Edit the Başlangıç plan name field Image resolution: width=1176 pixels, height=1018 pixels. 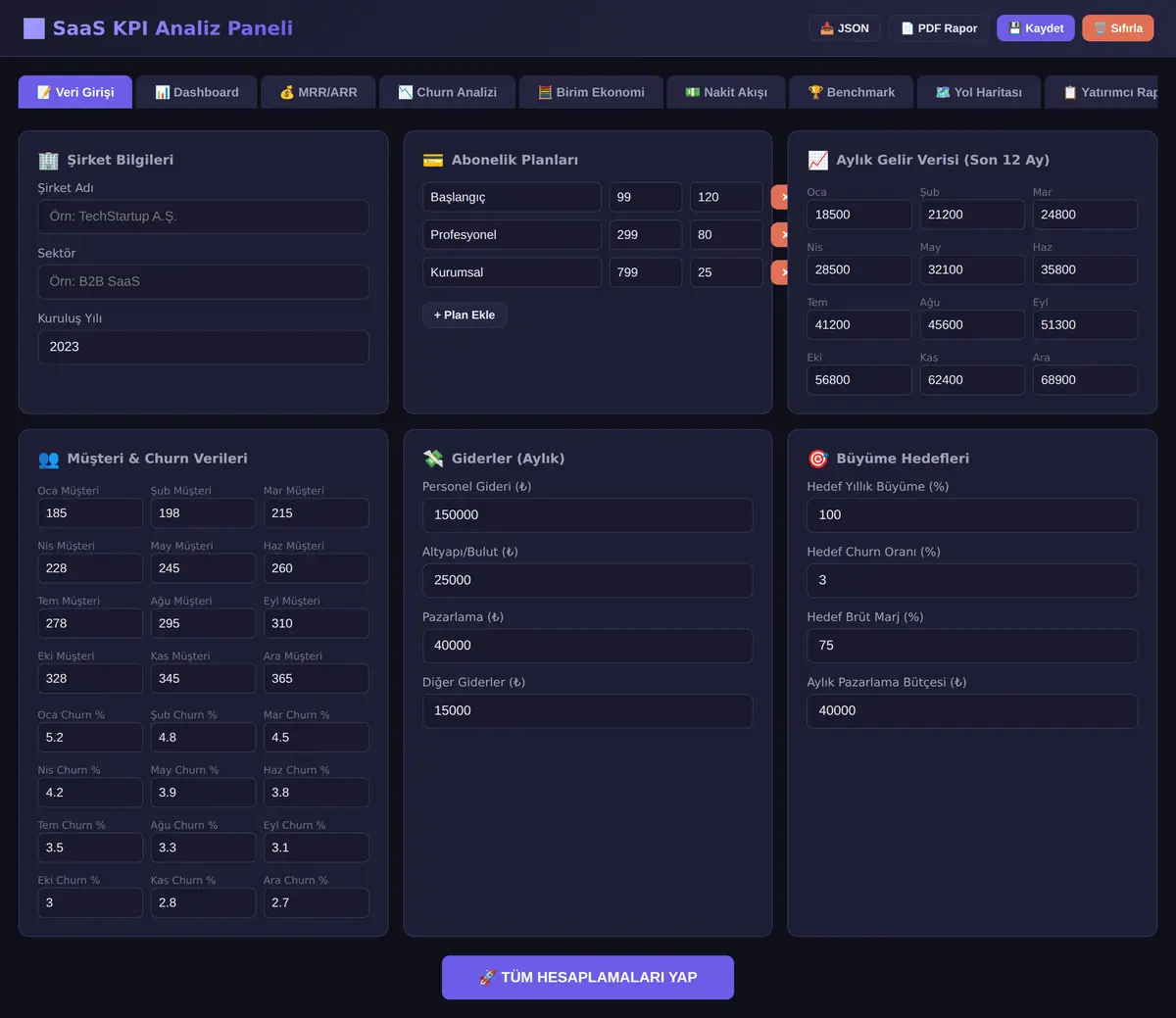pyautogui.click(x=512, y=197)
